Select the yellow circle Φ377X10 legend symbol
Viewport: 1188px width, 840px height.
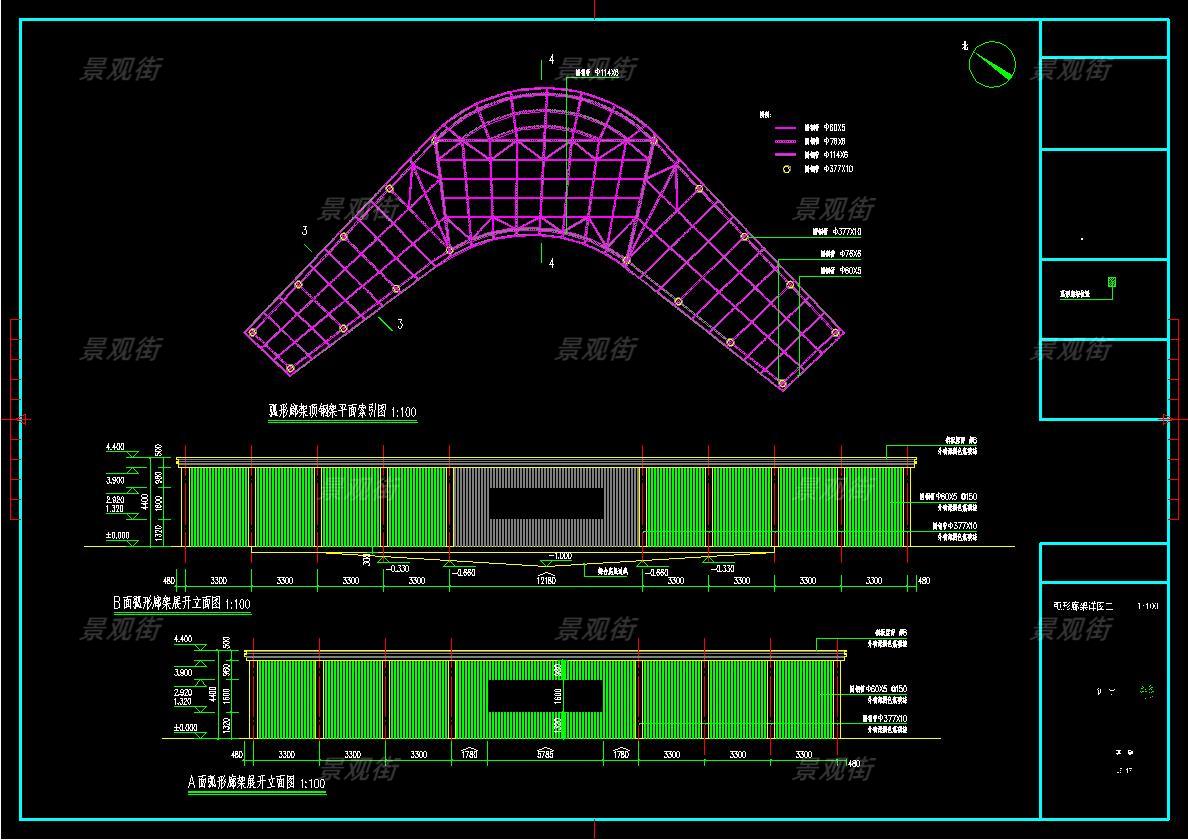point(787,170)
